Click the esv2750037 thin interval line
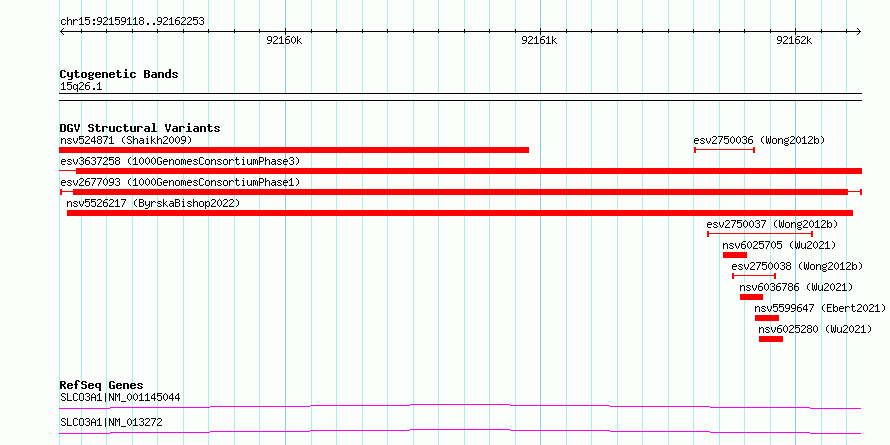 coord(760,234)
